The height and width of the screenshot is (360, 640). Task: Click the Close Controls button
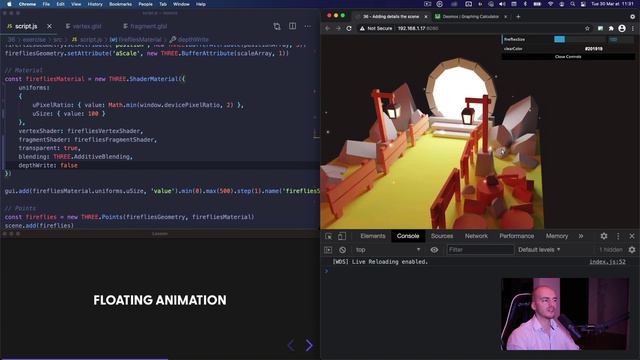click(x=568, y=57)
